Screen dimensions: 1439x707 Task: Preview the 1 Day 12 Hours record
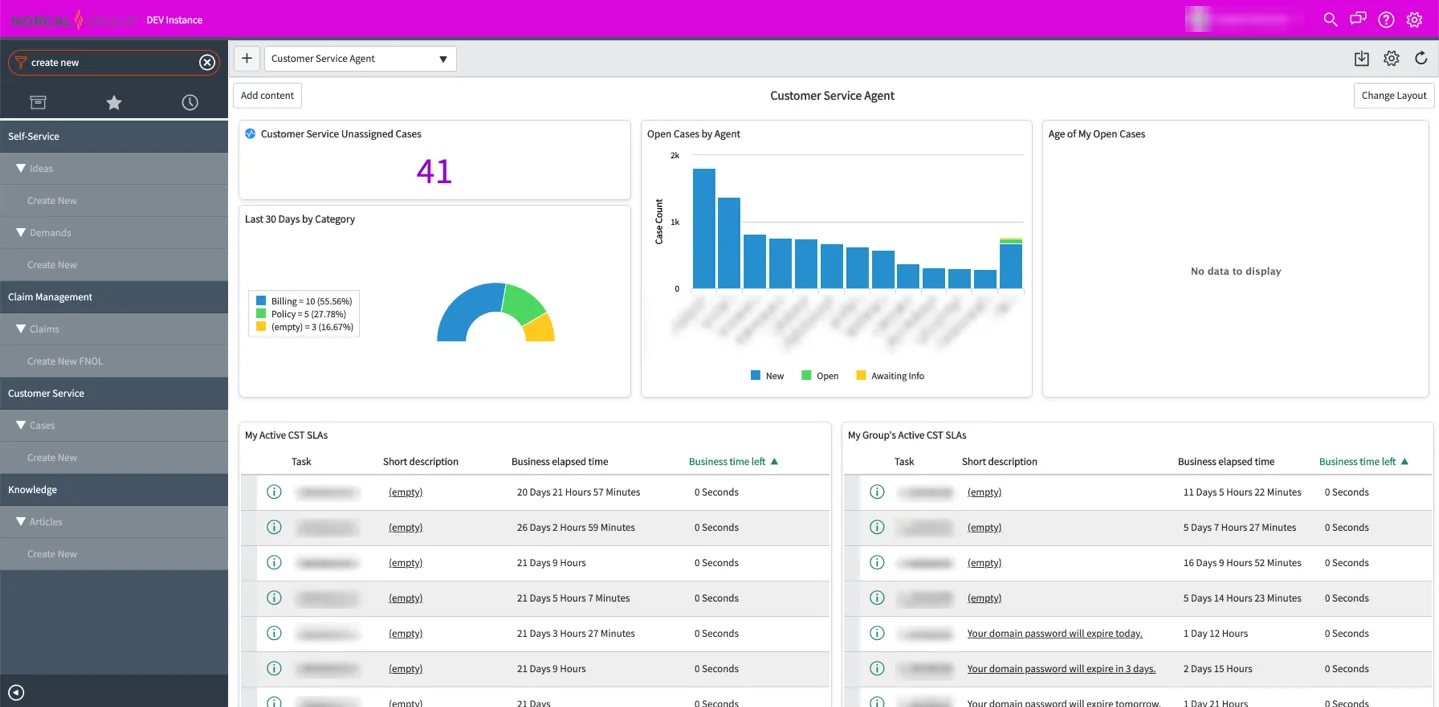[x=877, y=633]
